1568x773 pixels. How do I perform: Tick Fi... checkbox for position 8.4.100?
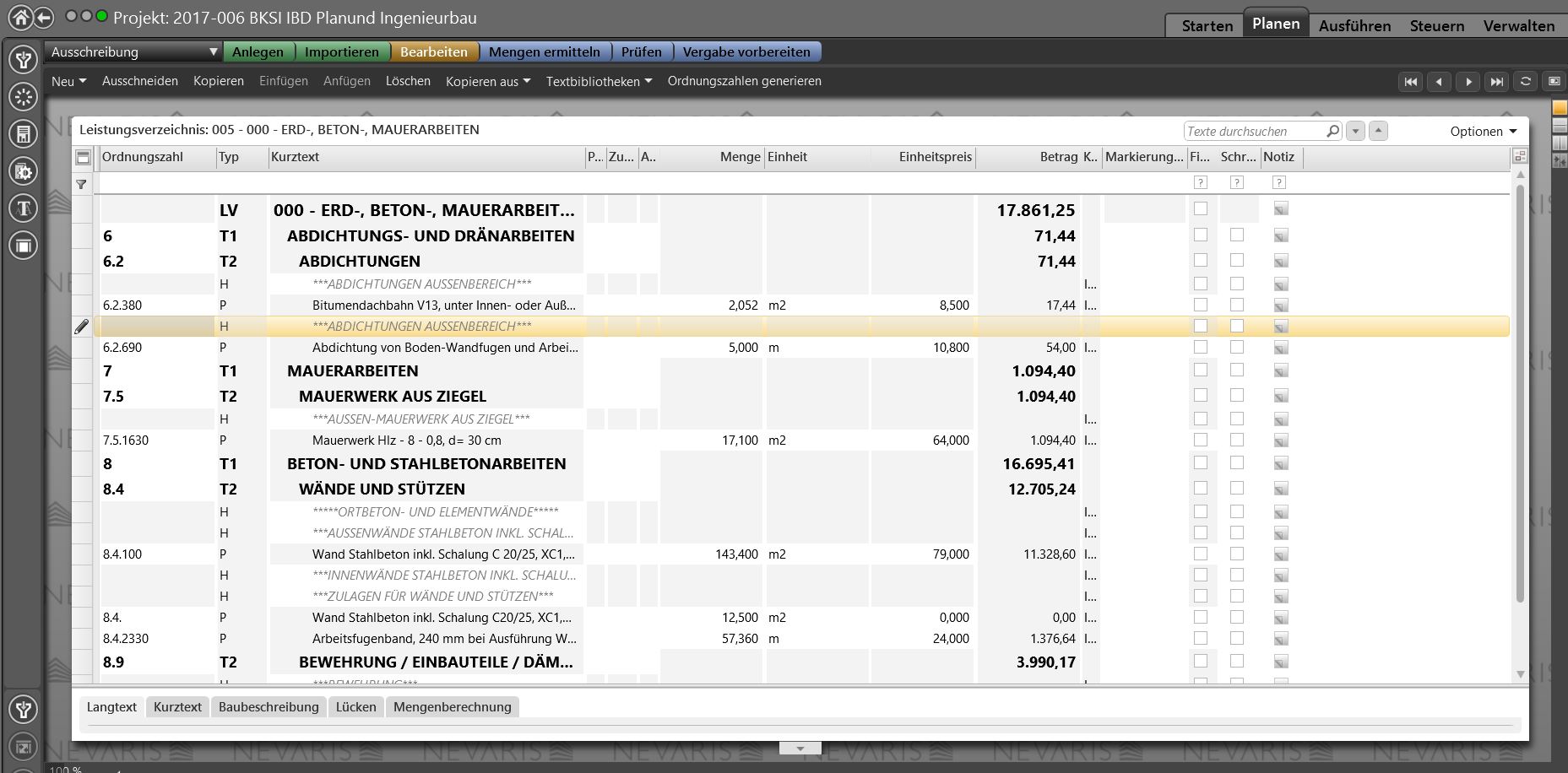tap(1201, 554)
